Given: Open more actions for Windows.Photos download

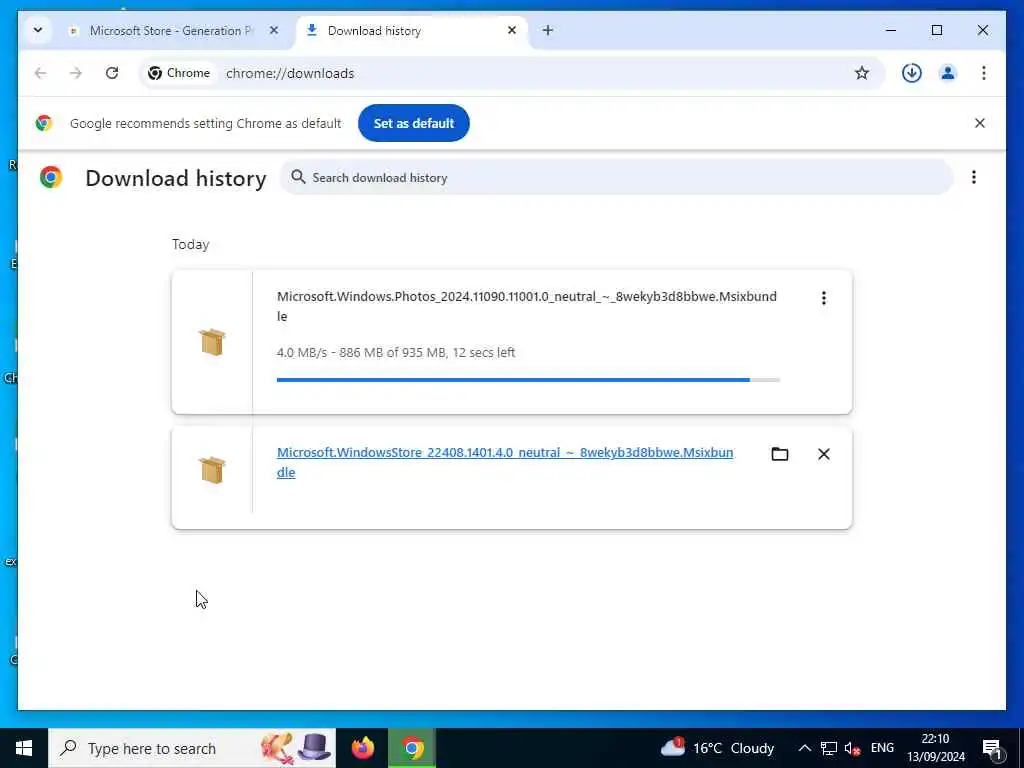Looking at the screenshot, I should [x=824, y=298].
